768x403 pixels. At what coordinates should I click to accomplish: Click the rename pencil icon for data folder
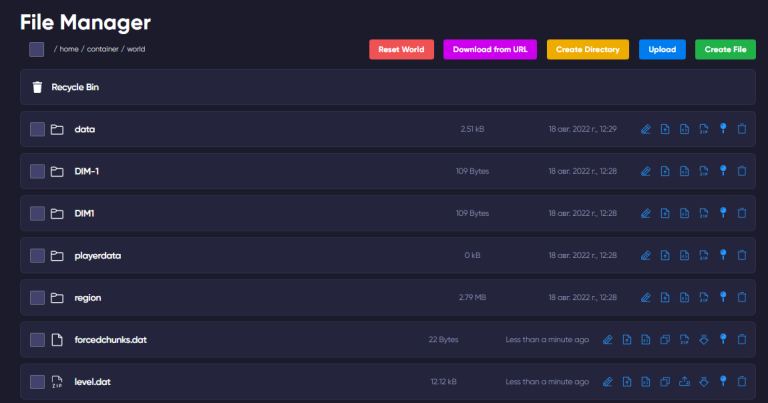646,129
